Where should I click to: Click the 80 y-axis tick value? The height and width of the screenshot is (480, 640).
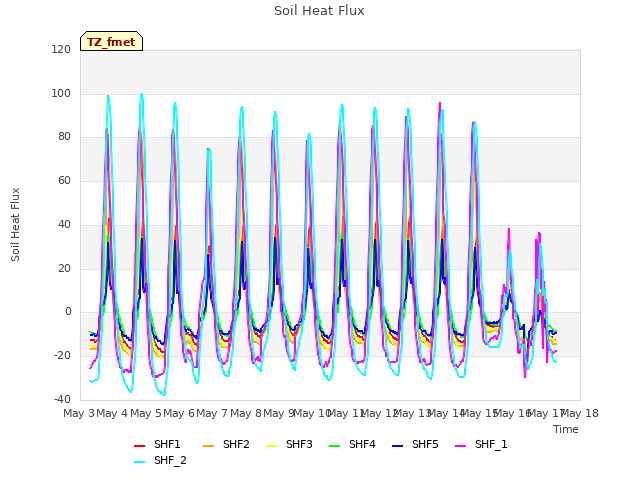click(64, 137)
